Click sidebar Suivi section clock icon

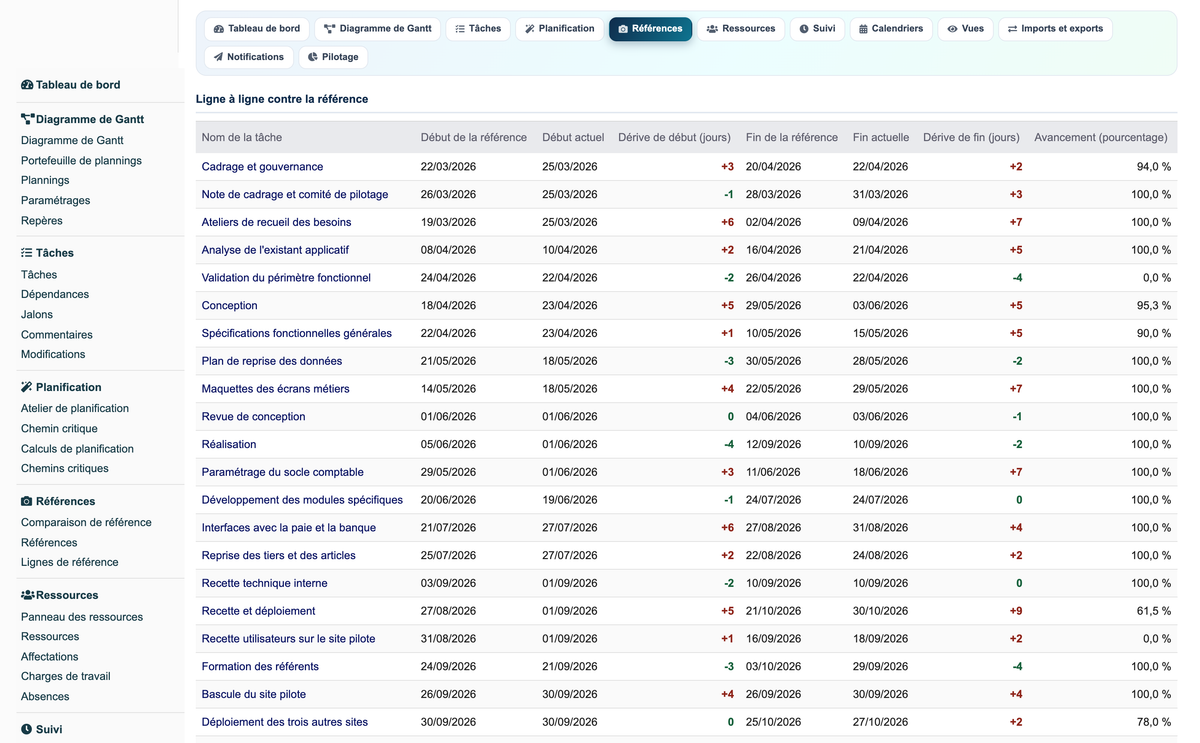click(x=27, y=730)
